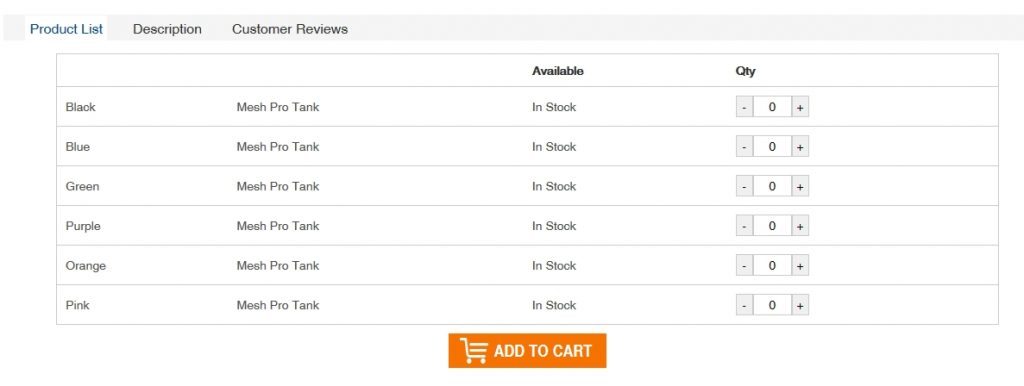
Task: Decrease quantity for Green Mesh Pro Tank
Action: [744, 186]
